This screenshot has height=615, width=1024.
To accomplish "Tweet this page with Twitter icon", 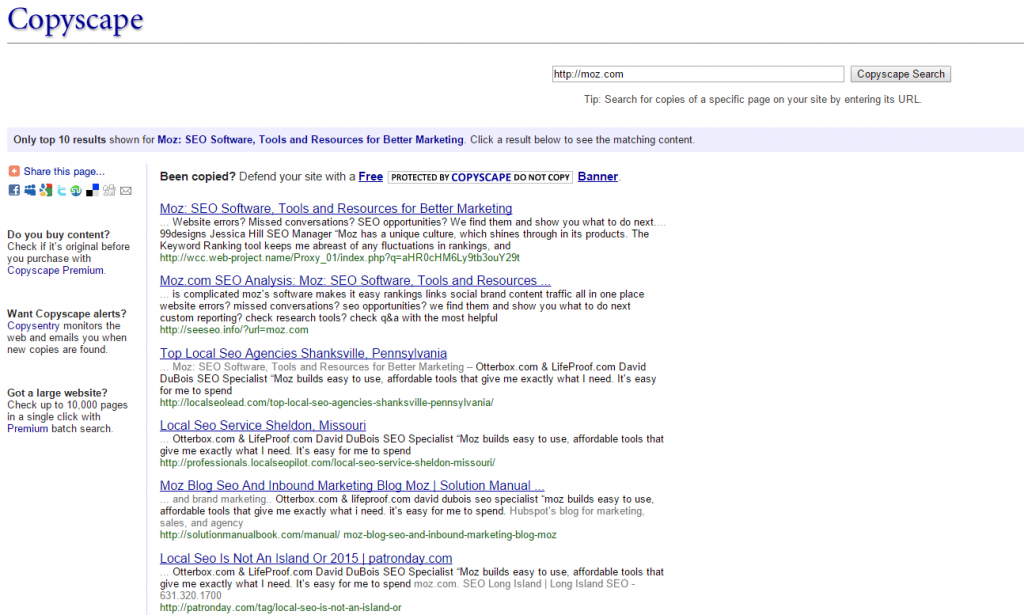I will pos(62,190).
